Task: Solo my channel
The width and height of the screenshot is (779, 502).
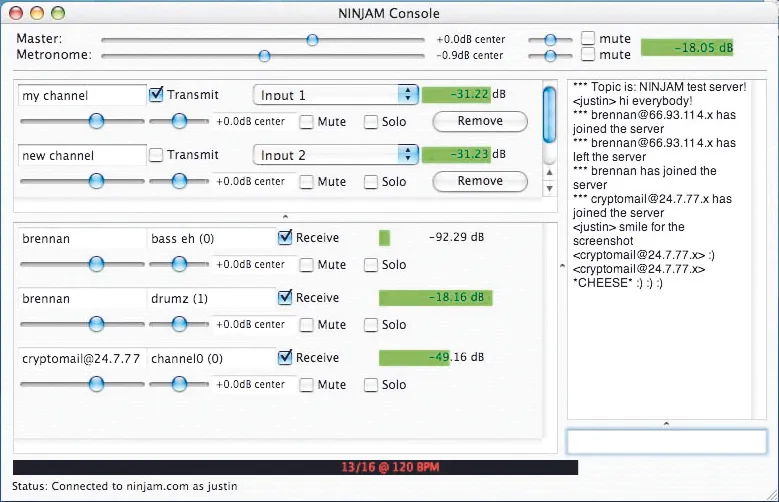Action: 371,122
